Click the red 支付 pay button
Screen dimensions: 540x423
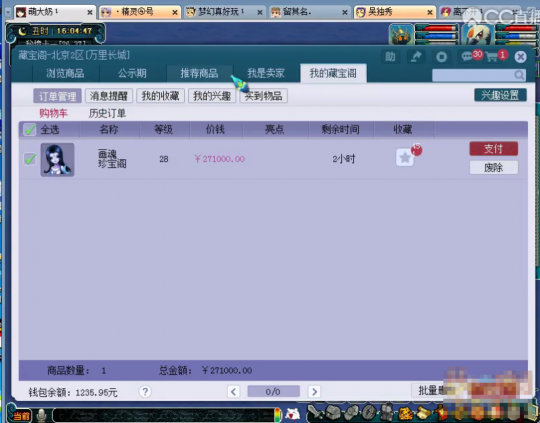coord(494,149)
